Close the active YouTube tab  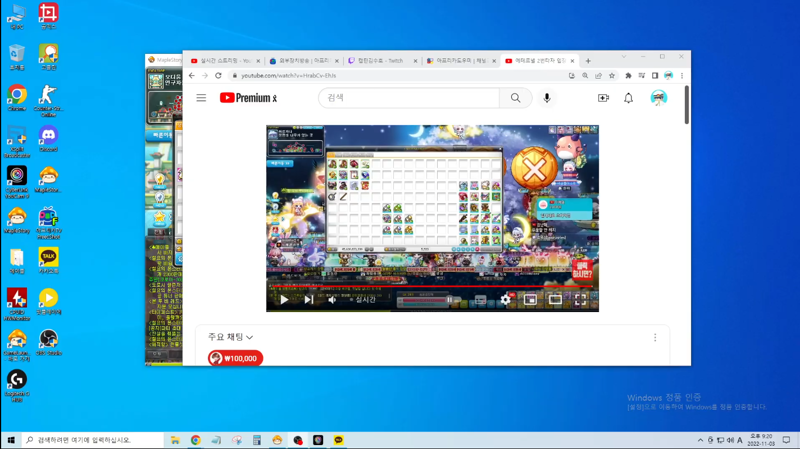pyautogui.click(x=572, y=61)
